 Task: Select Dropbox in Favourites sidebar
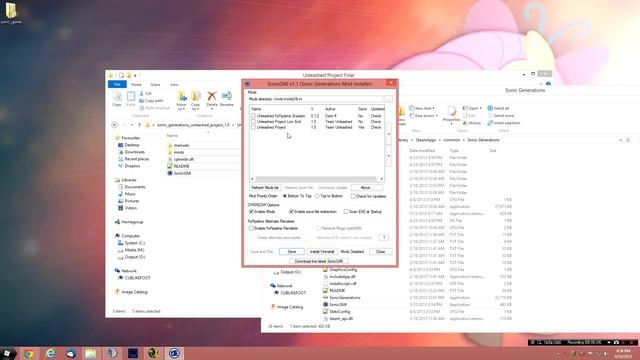click(129, 166)
